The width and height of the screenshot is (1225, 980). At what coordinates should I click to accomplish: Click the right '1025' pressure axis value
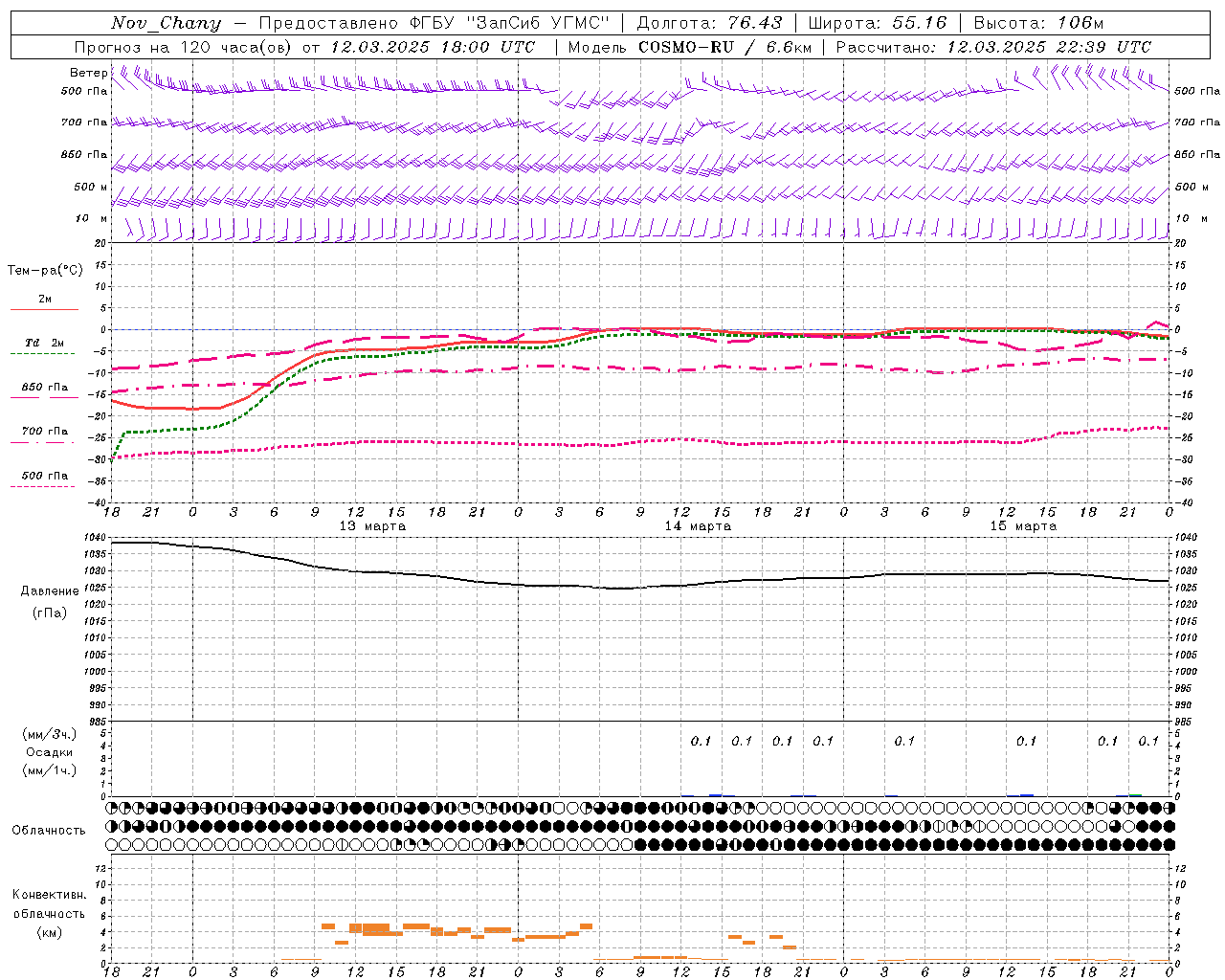point(1186,588)
